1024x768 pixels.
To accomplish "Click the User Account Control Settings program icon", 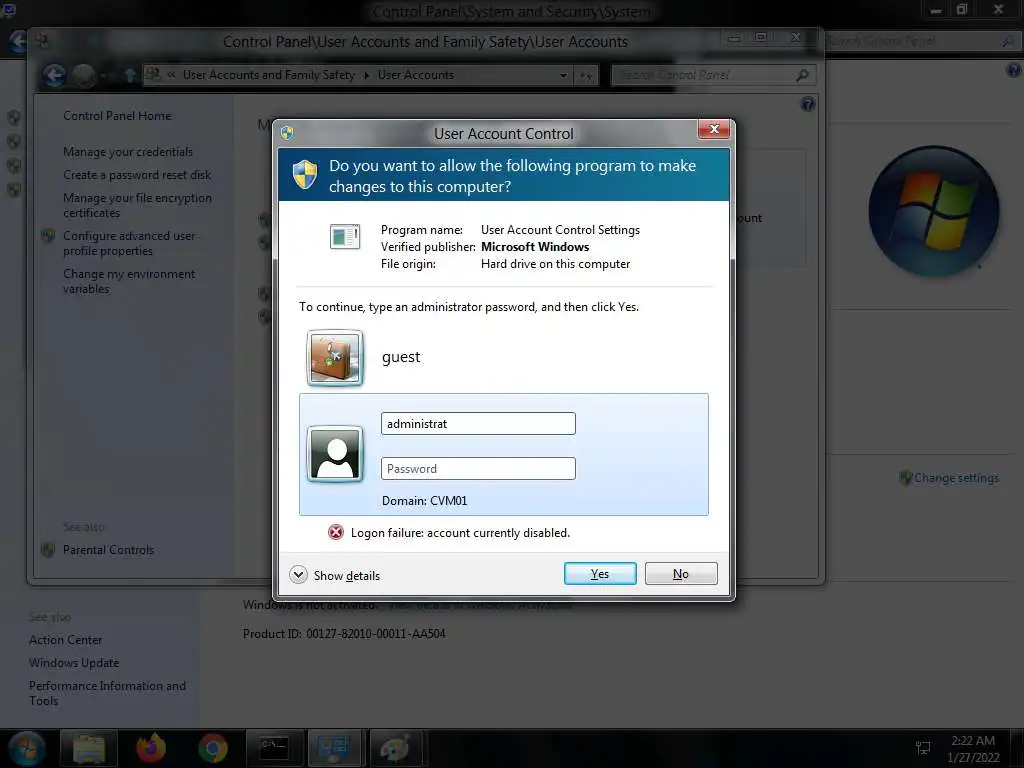I will pyautogui.click(x=345, y=236).
